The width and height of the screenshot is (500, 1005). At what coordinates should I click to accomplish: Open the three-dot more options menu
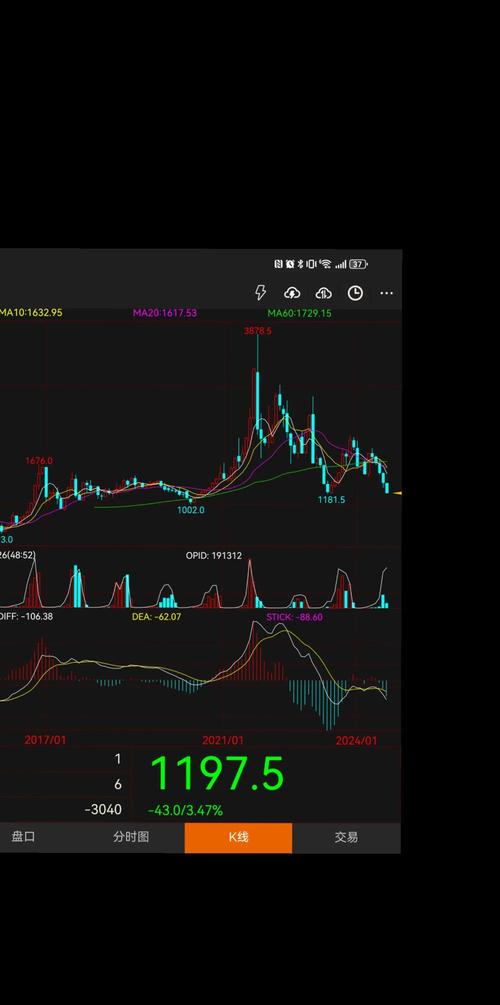coord(387,293)
